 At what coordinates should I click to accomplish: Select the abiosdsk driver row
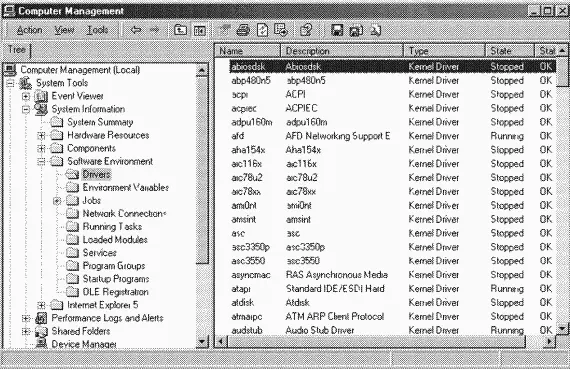393,67
